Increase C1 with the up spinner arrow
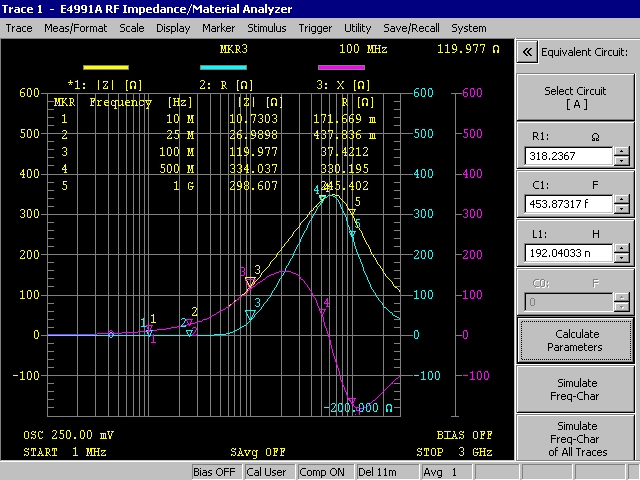This screenshot has width=640, height=480. 621,200
